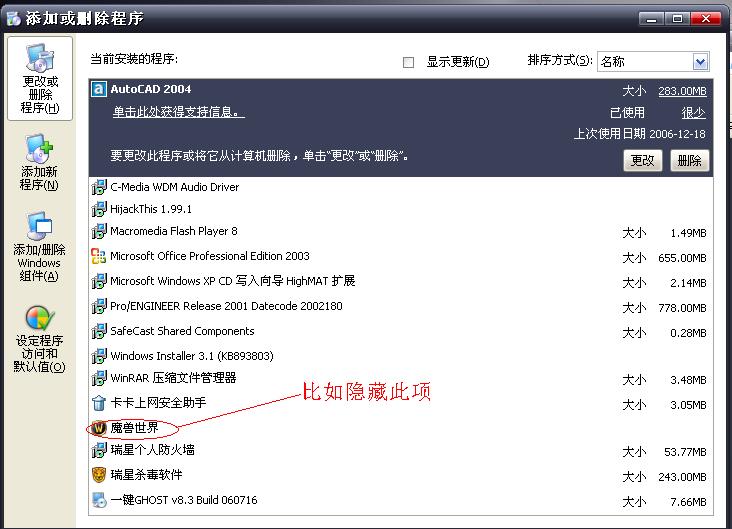Click the 778.00MB size value

tap(682, 308)
